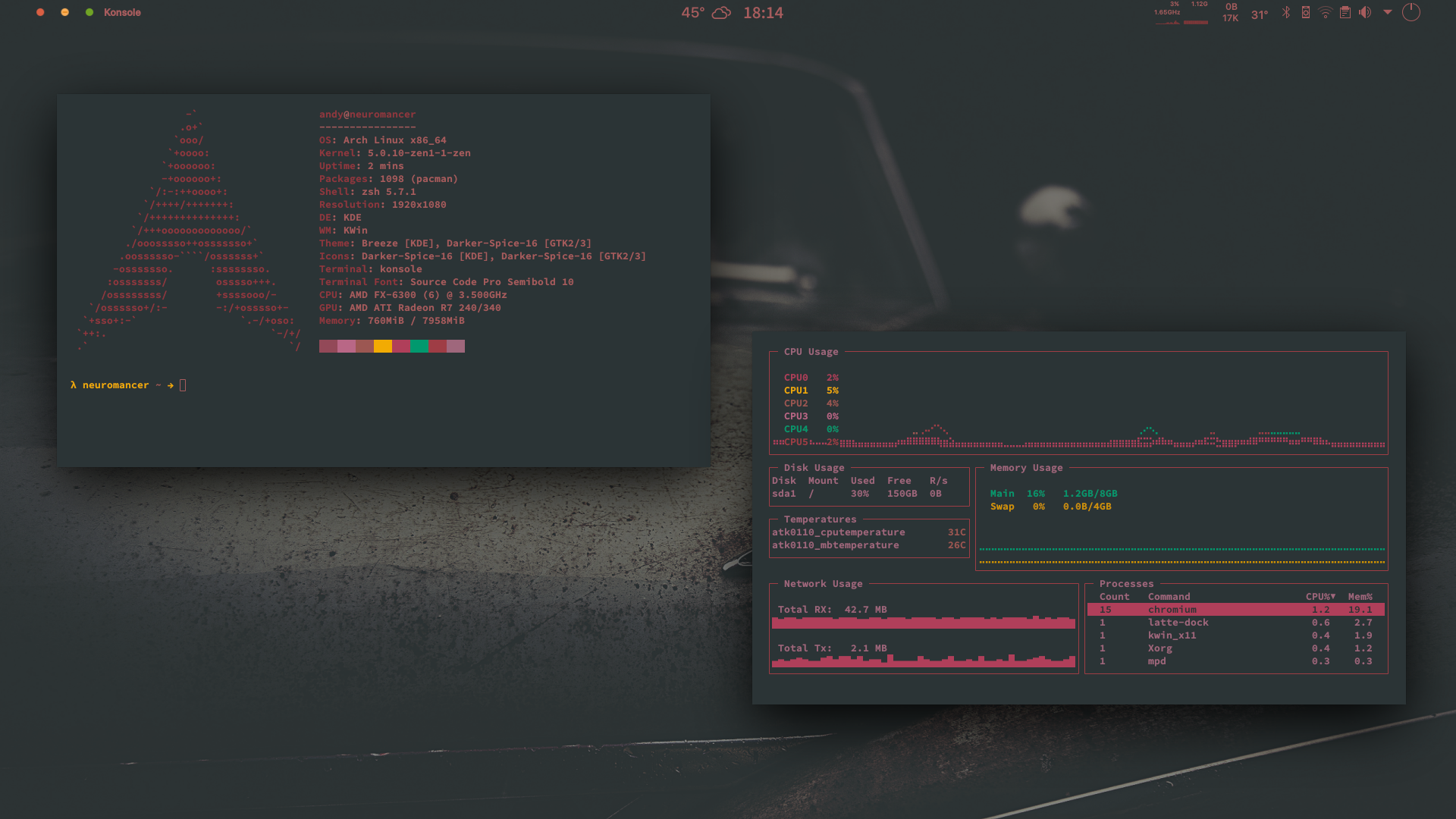Expand hidden system tray icons arrow
The image size is (1456, 819).
point(1388,12)
